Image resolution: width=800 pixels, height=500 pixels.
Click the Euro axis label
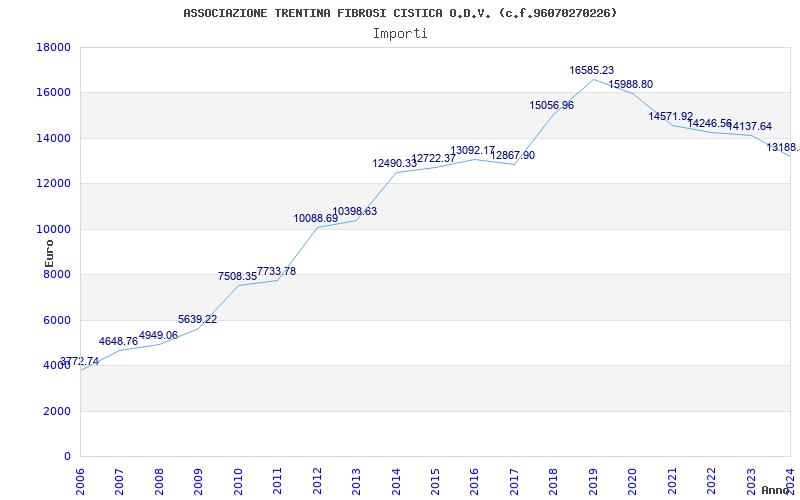[49, 254]
